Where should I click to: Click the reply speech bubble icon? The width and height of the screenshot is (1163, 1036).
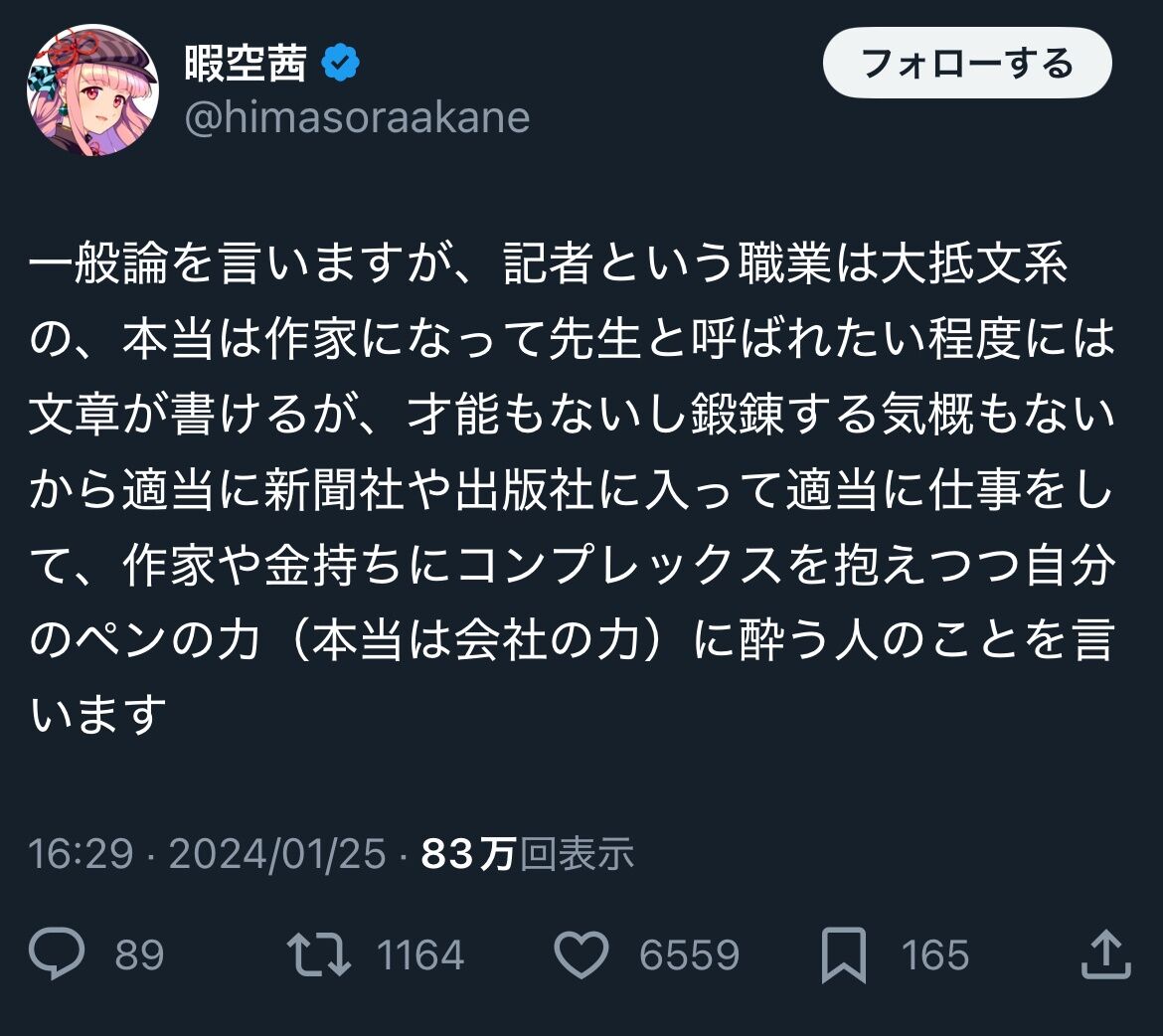pos(57,953)
